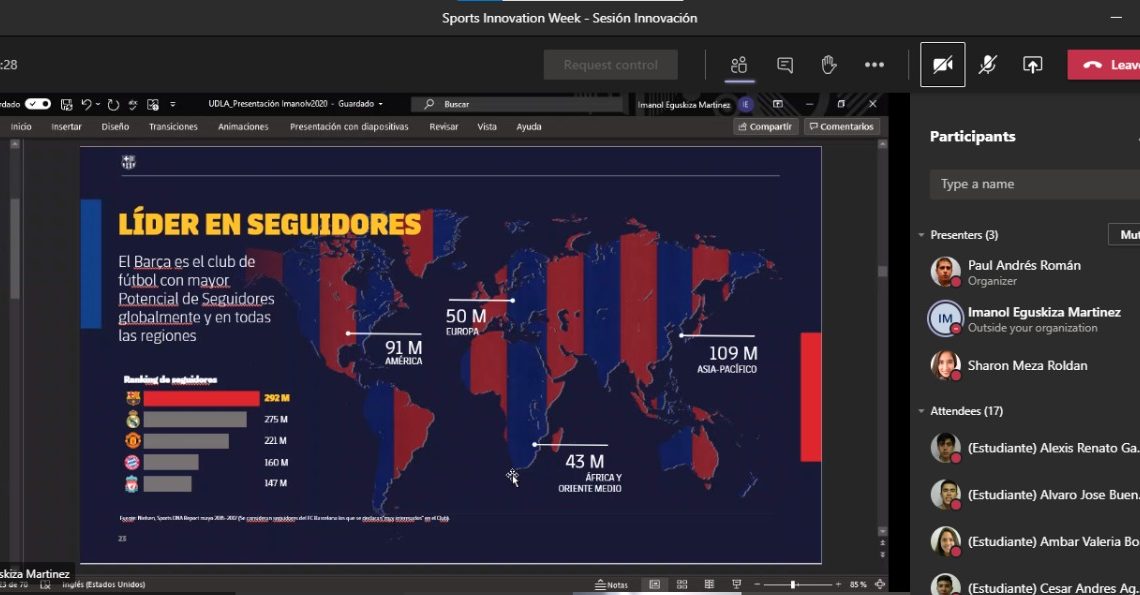
Task: Select the Diseño ribbon tab
Action: (x=115, y=127)
